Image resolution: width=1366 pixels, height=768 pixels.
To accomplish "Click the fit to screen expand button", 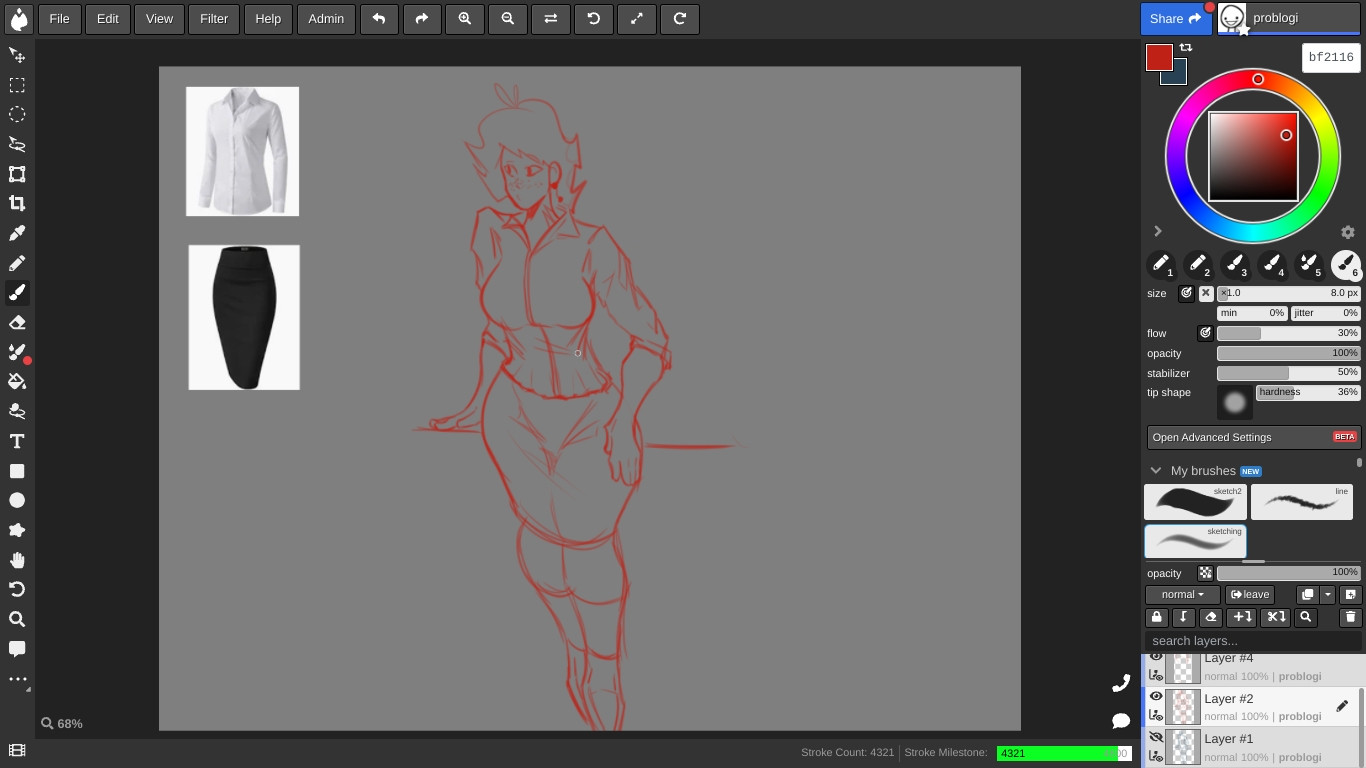I will [x=637, y=18].
